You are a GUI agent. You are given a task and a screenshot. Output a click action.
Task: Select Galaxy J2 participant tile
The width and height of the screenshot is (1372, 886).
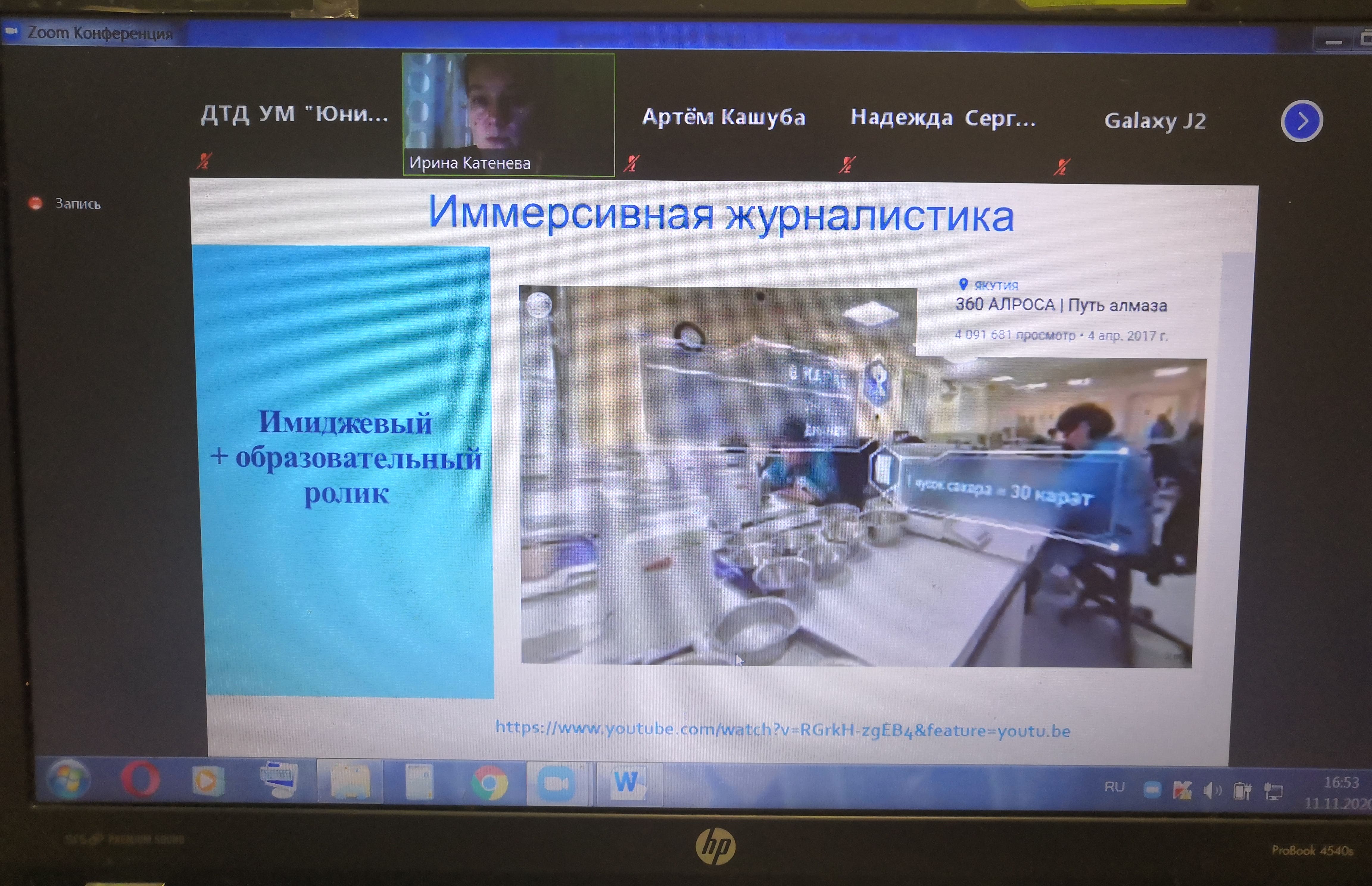1155,121
